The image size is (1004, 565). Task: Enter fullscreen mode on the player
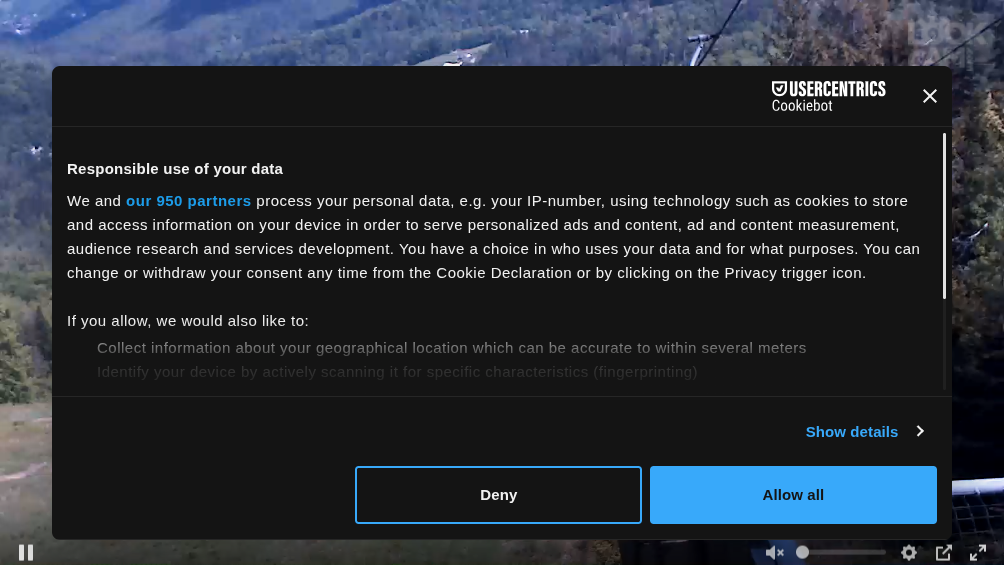978,552
